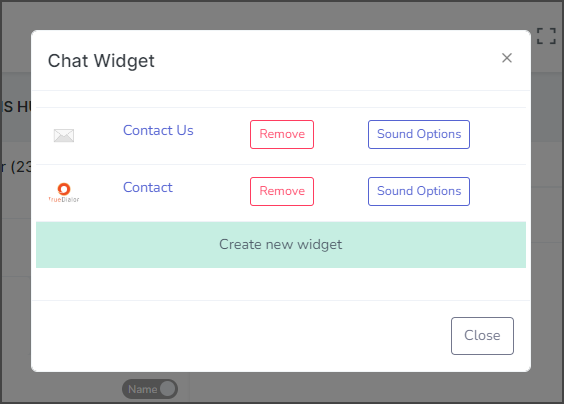Image resolution: width=564 pixels, height=404 pixels.
Task: Click partially hidden '(23' text behind dialog
Action: tap(17, 167)
